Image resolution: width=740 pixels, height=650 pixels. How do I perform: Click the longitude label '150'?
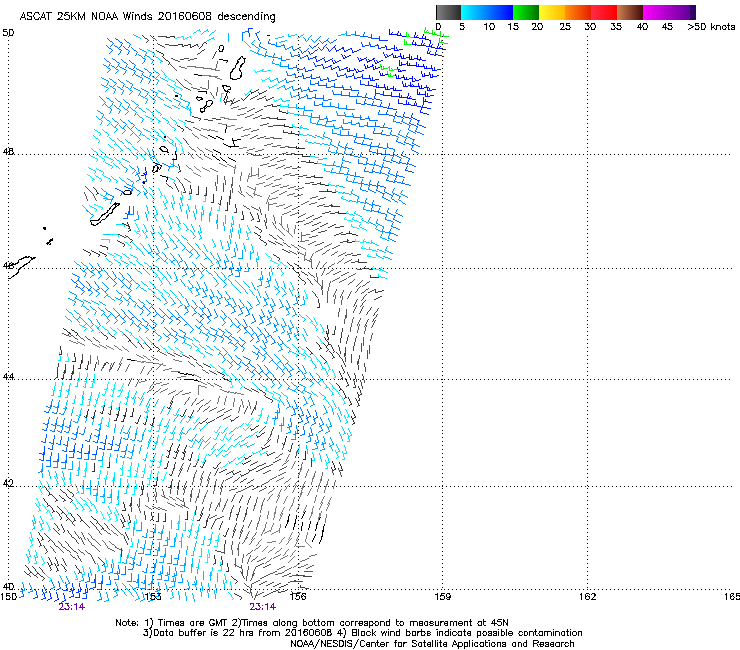coord(8,597)
